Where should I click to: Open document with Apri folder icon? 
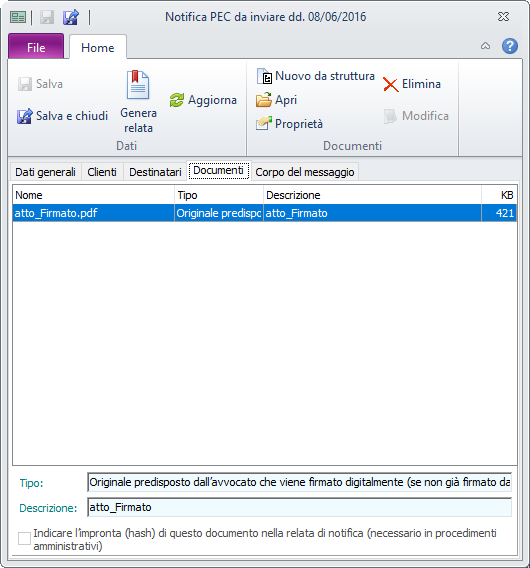(x=264, y=100)
